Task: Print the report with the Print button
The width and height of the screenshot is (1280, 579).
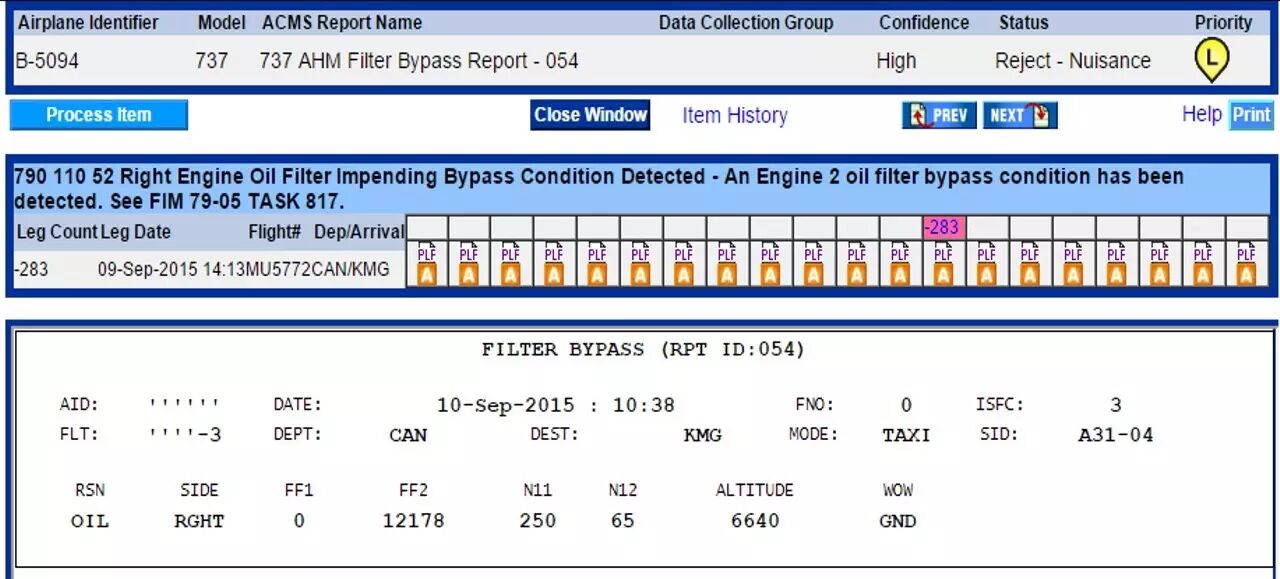Action: tap(1251, 115)
